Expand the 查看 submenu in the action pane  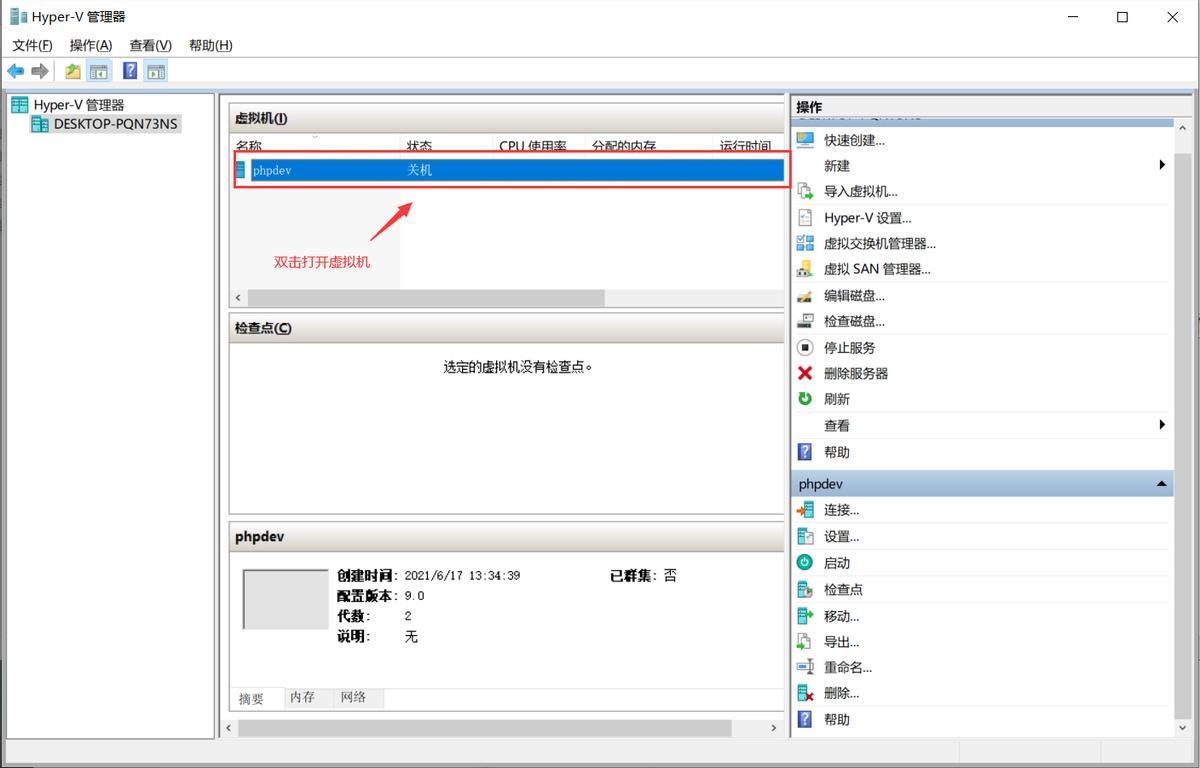click(x=1162, y=425)
